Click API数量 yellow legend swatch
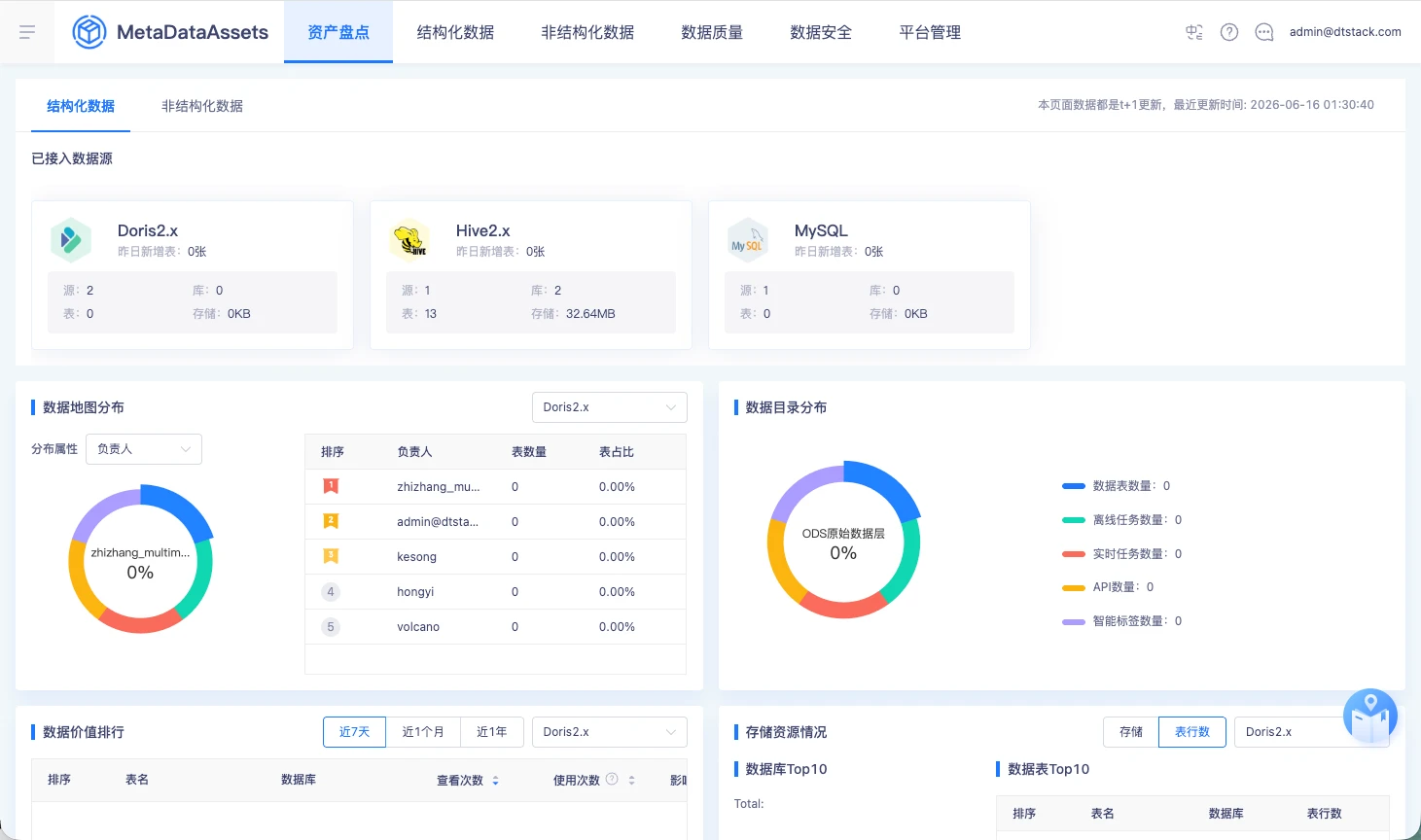 tap(1074, 587)
